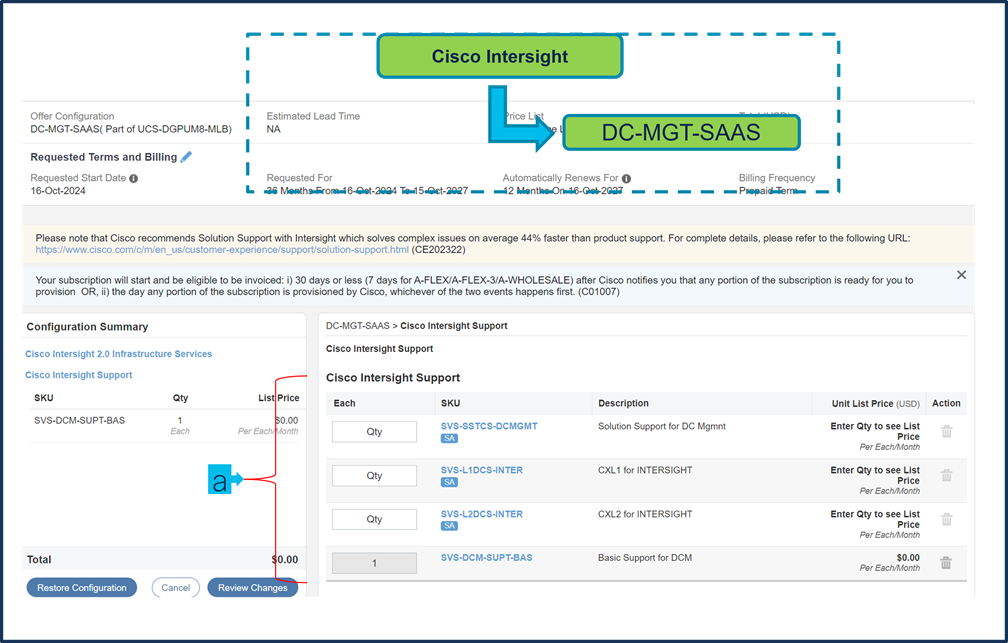This screenshot has width=1008, height=643.
Task: Click Qty field for SVS-SSTCS-DCMGMT
Action: click(x=374, y=431)
